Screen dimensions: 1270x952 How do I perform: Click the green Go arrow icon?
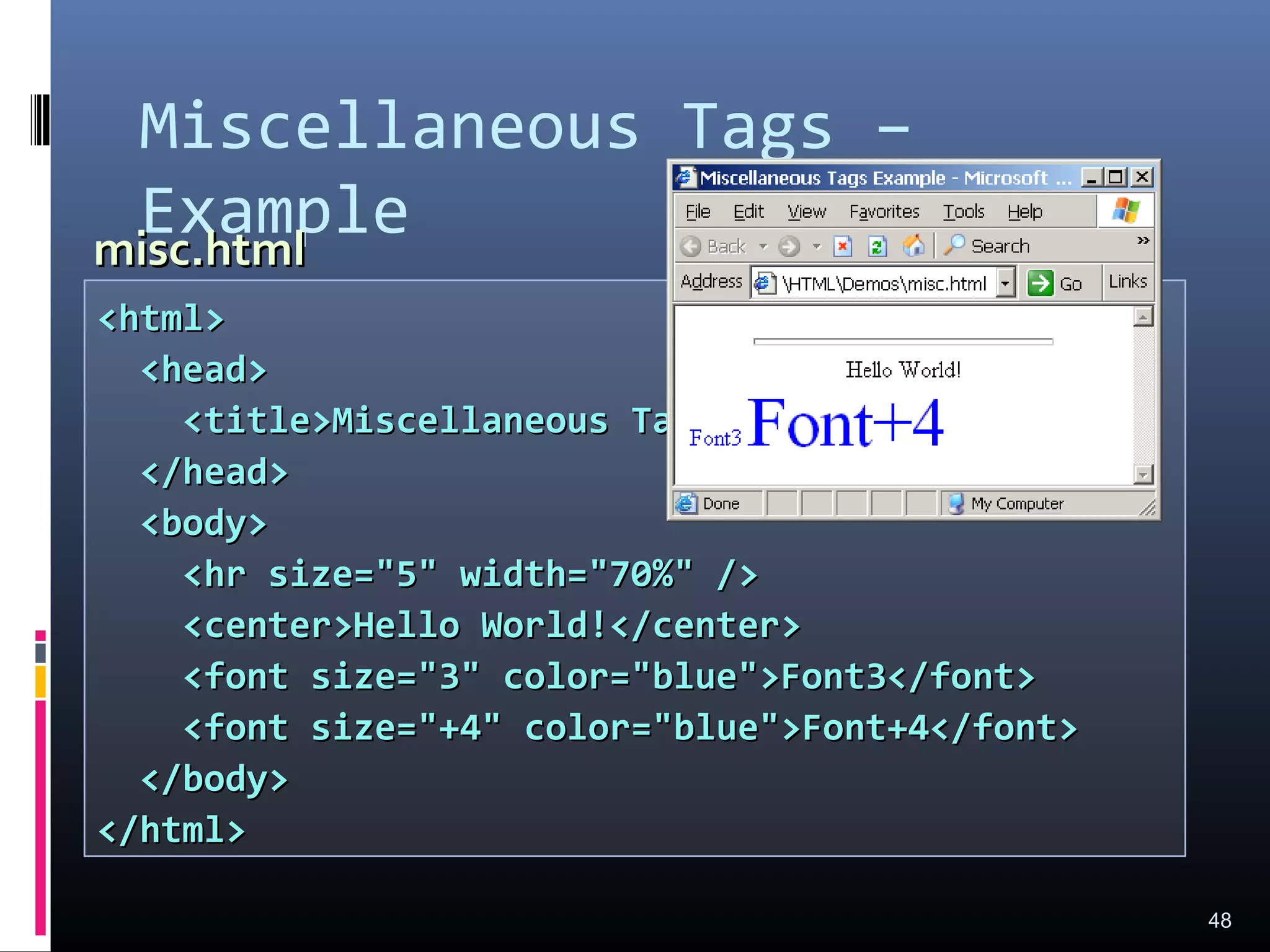click(x=1040, y=283)
